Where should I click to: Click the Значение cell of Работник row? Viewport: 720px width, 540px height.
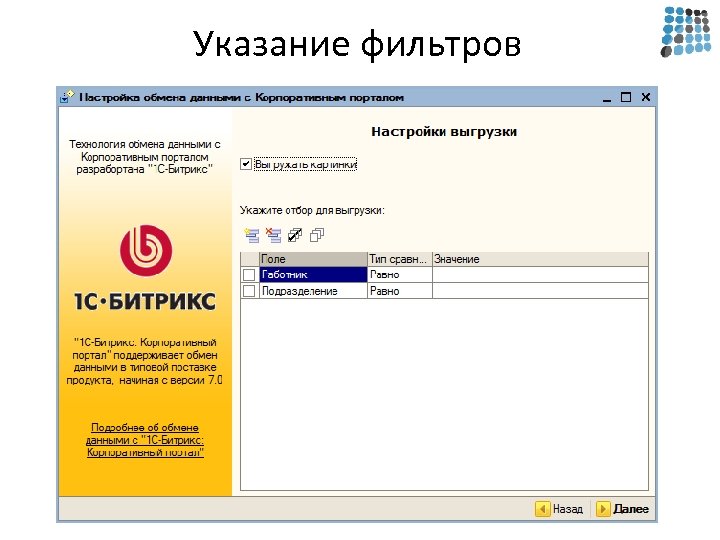point(540,275)
